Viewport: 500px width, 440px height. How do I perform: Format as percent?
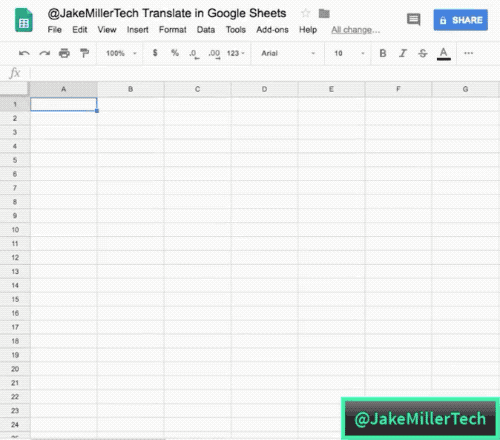pos(175,53)
